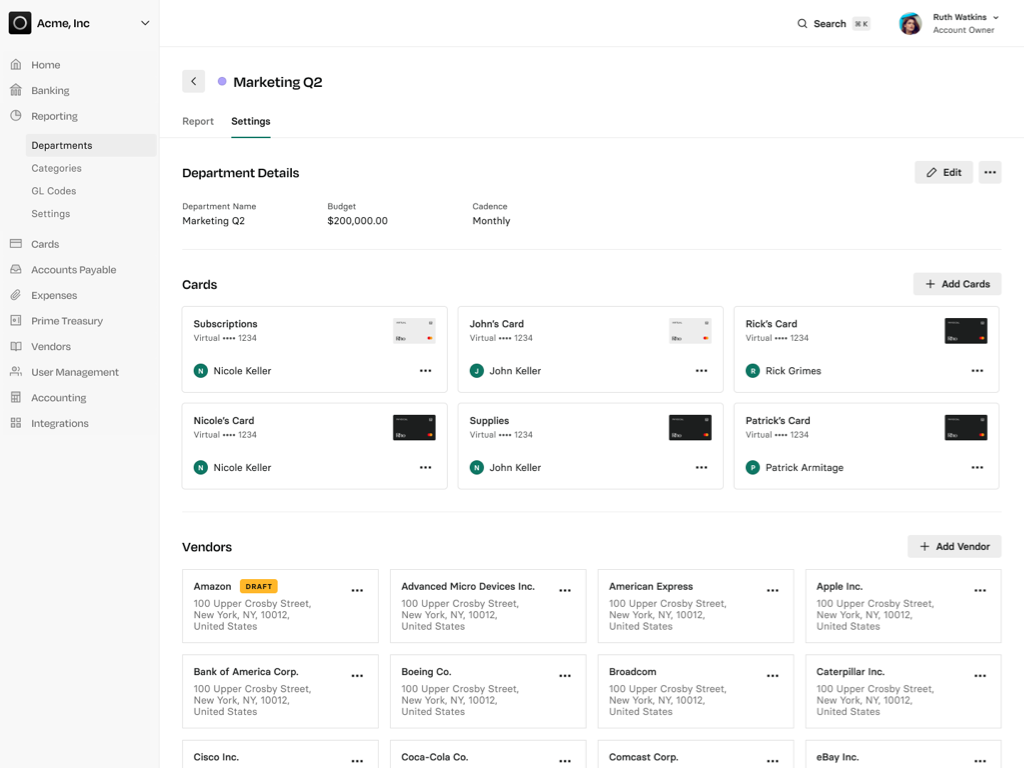
Task: Open Department Details more options menu
Action: pyautogui.click(x=990, y=172)
